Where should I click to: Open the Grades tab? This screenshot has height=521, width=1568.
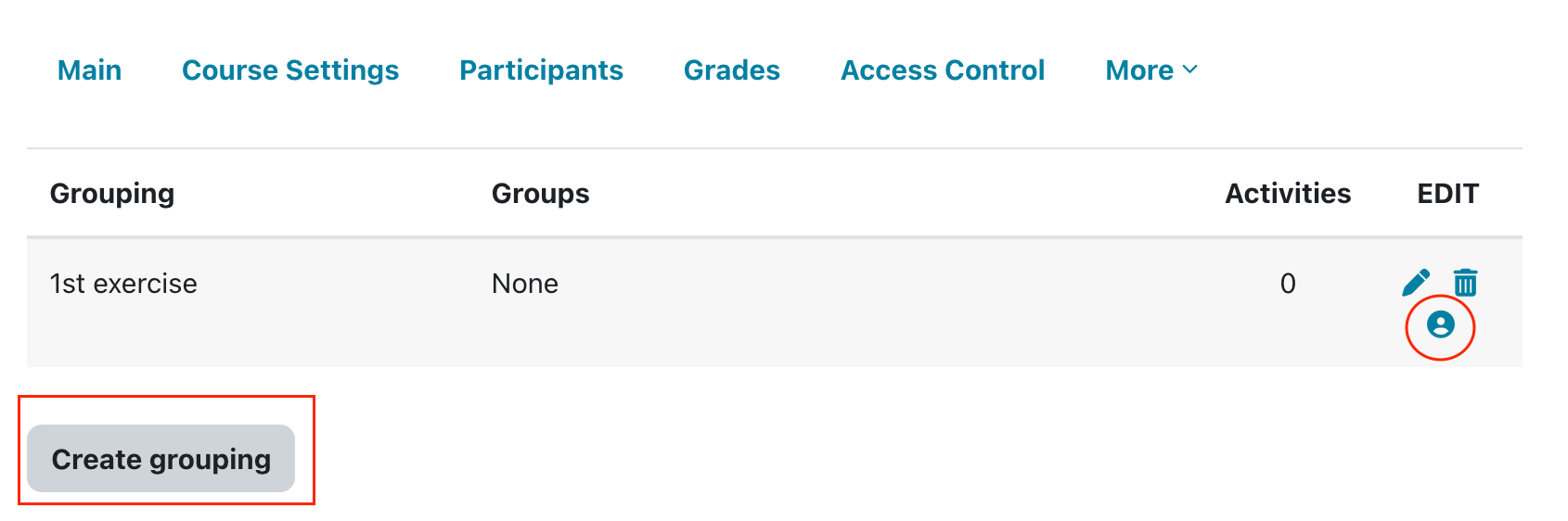731,70
